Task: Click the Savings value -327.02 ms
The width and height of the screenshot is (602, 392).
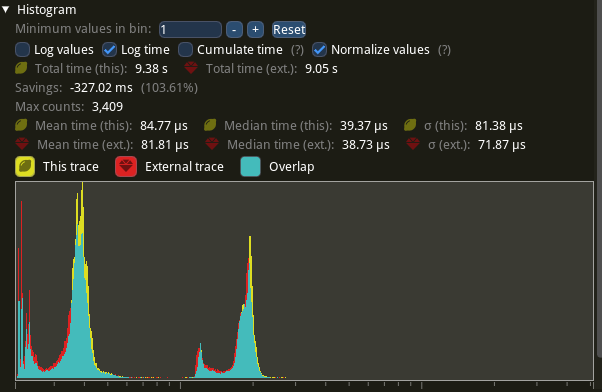Action: pos(101,88)
